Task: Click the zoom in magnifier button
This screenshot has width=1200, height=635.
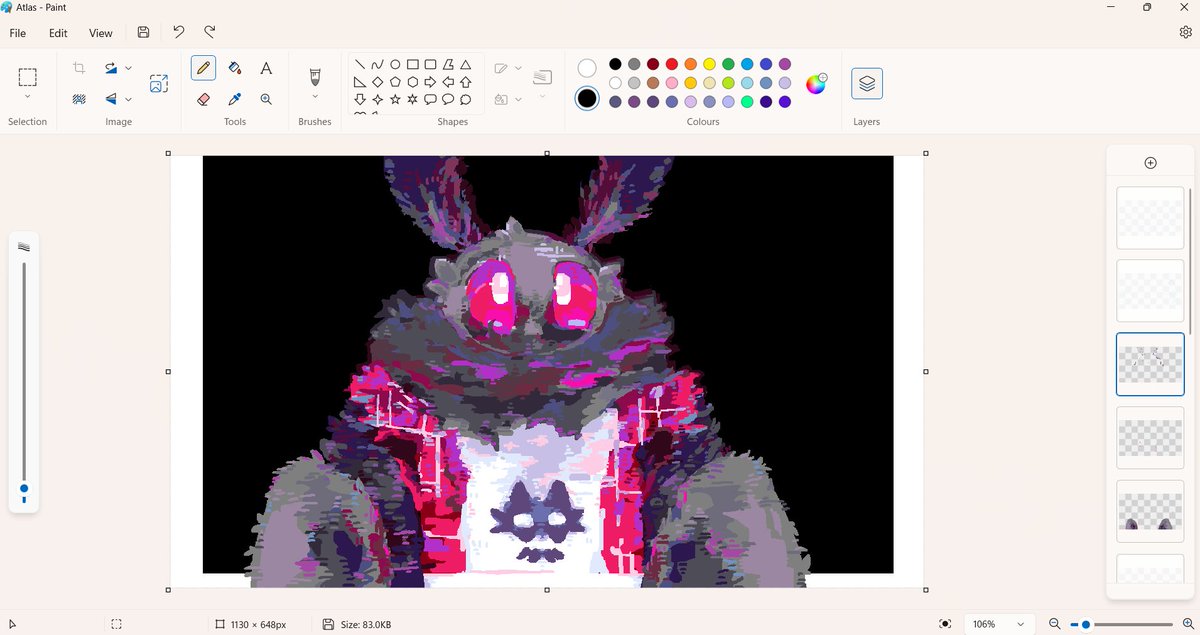Action: point(1188,624)
